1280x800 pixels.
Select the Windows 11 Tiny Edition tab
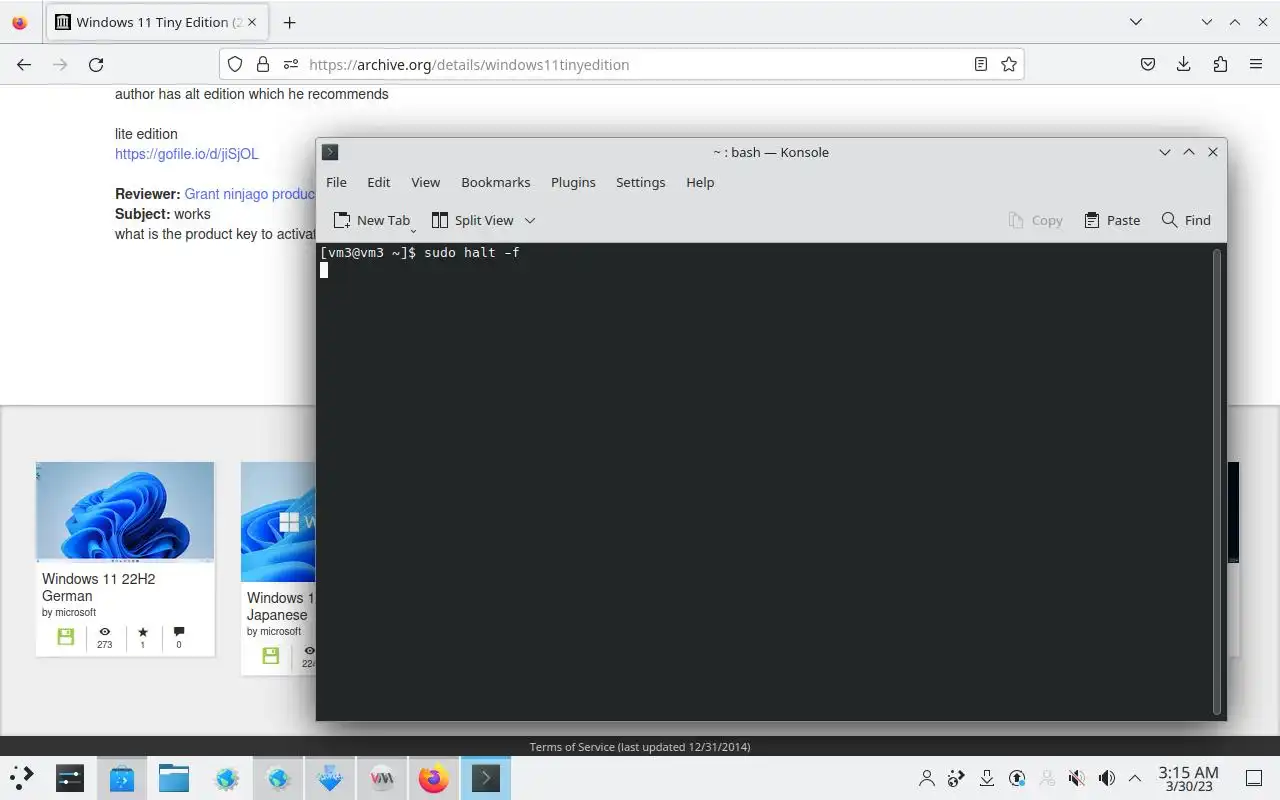pyautogui.click(x=158, y=22)
